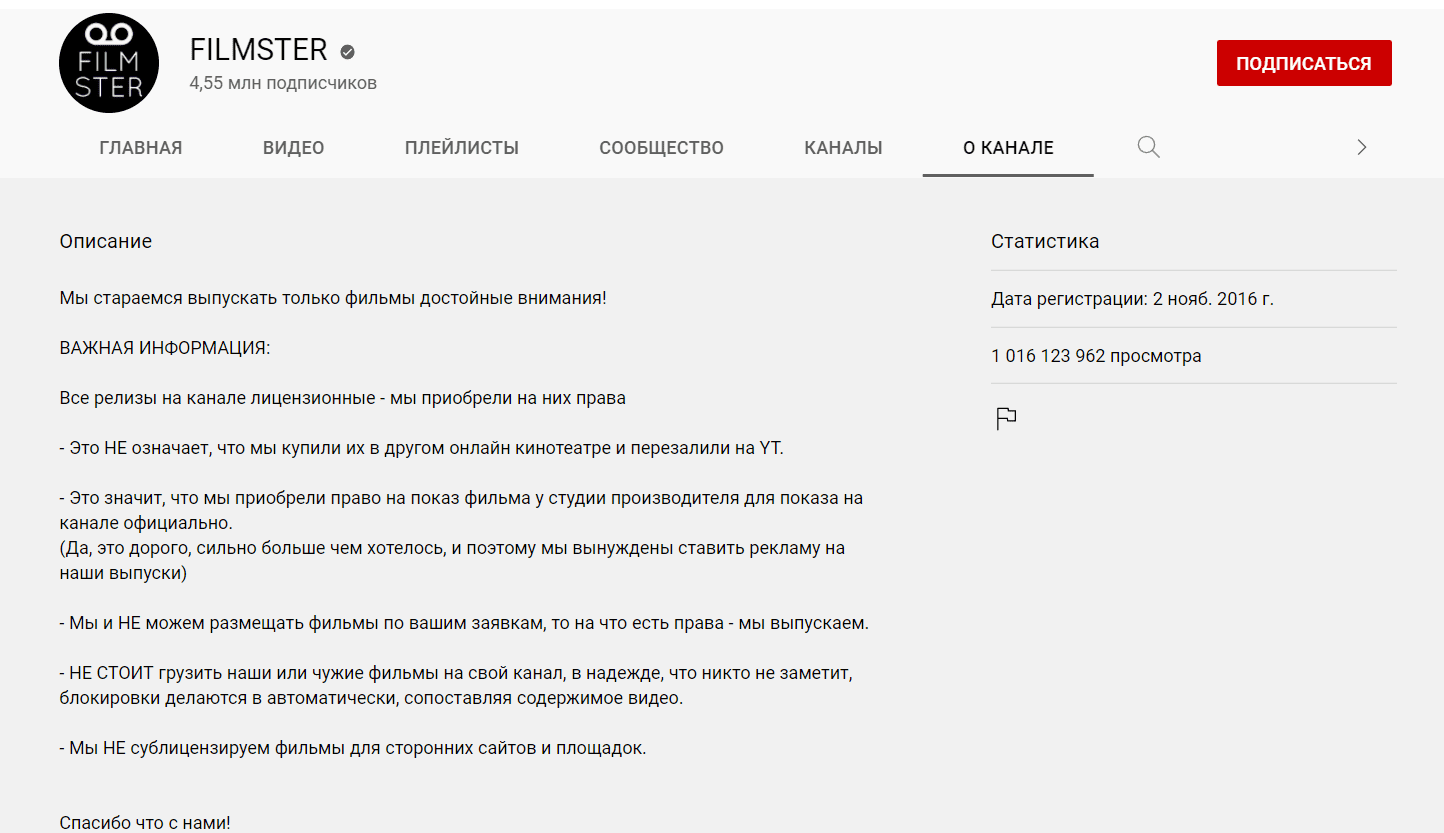Click the FILMSTER channel avatar logo
This screenshot has height=833, width=1444.
click(x=110, y=63)
